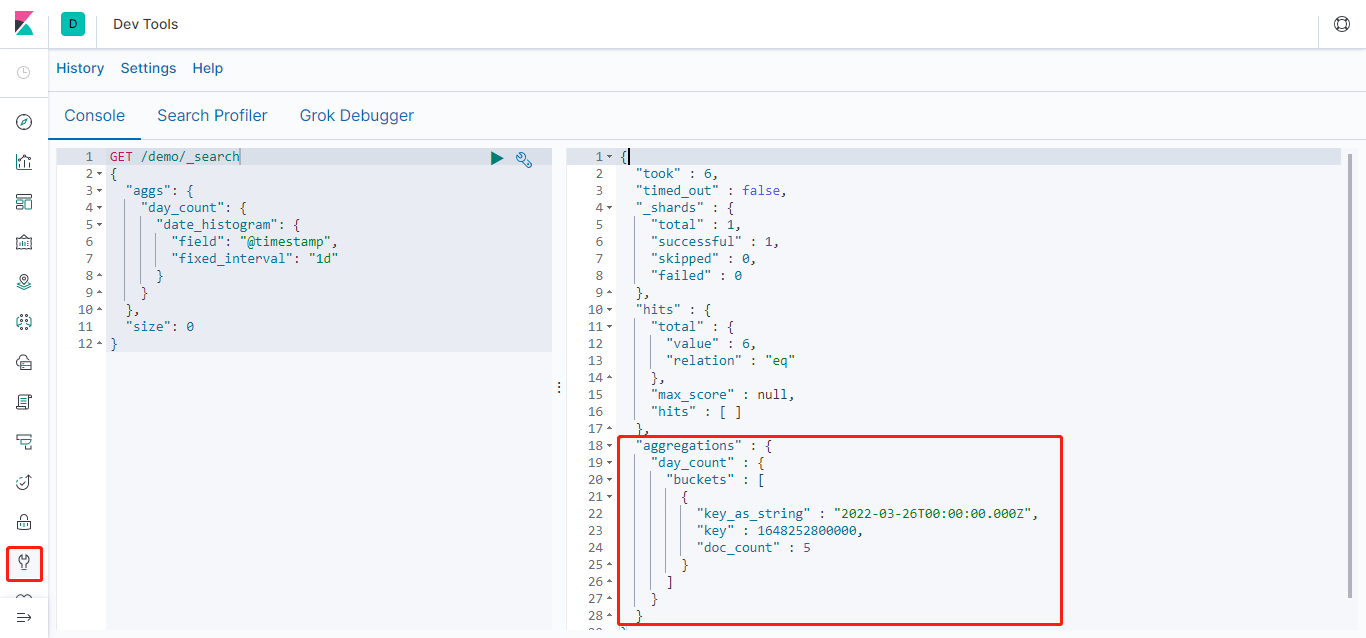Open the recently viewed clock icon
Viewport: 1366px width, 638px height.
coord(24,73)
